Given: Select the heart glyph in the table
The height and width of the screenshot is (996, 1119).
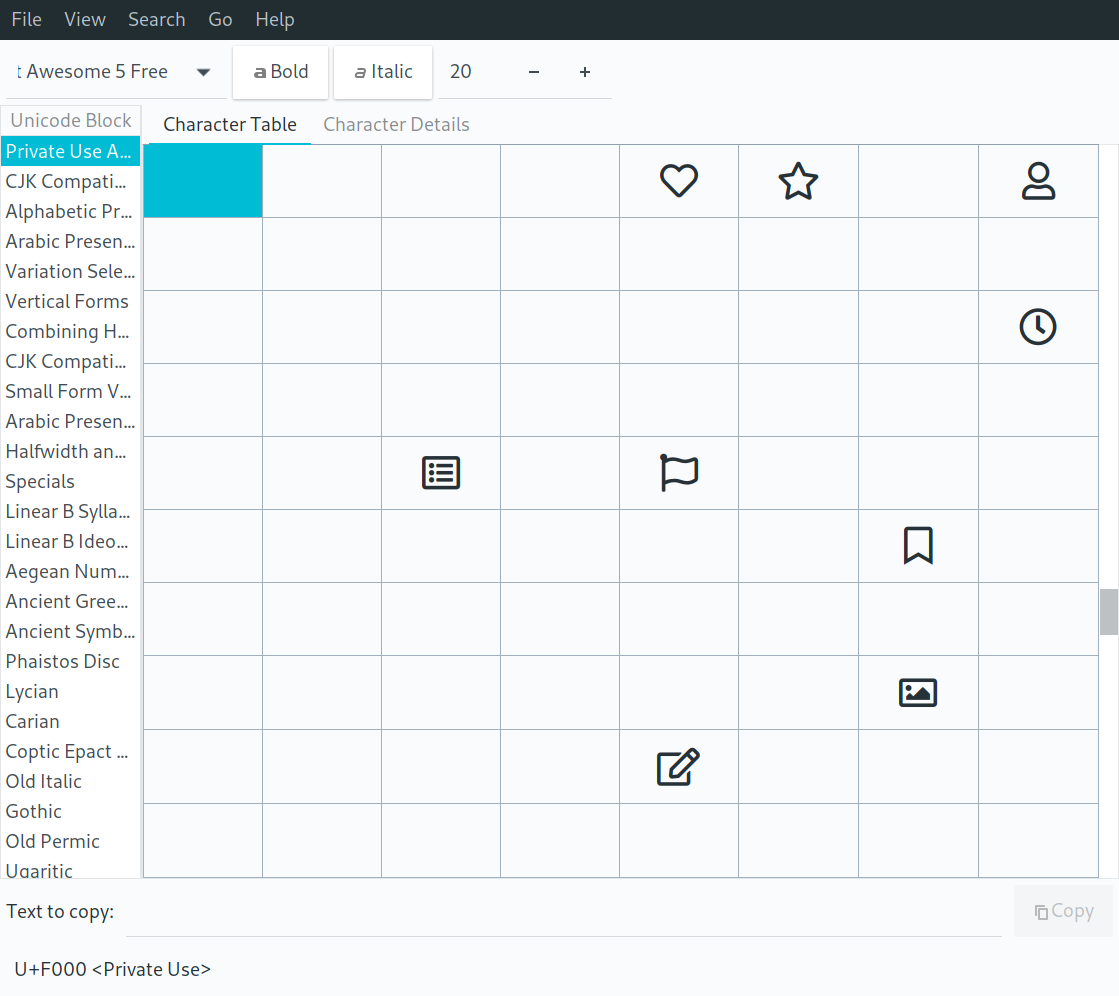Looking at the screenshot, I should 679,181.
